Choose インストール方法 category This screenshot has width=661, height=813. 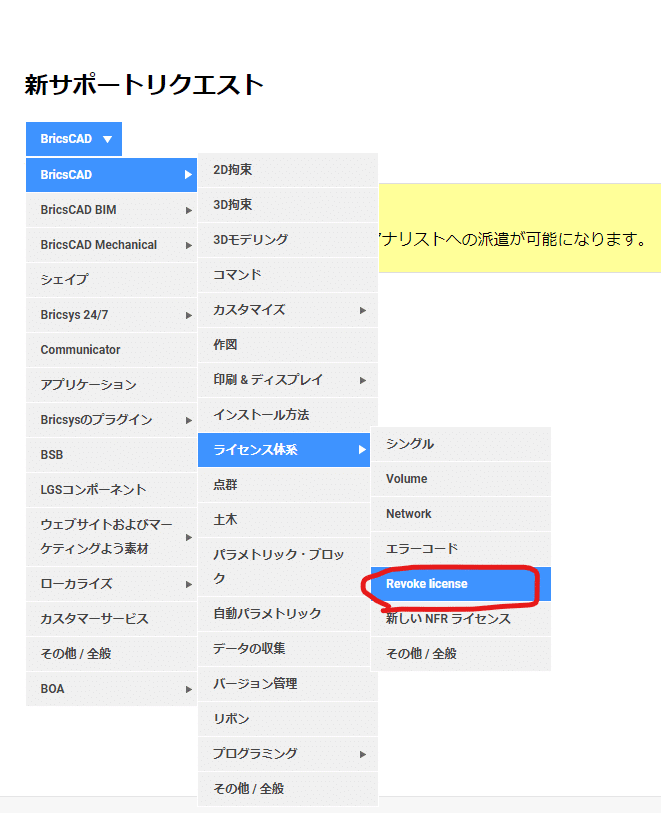coord(288,415)
